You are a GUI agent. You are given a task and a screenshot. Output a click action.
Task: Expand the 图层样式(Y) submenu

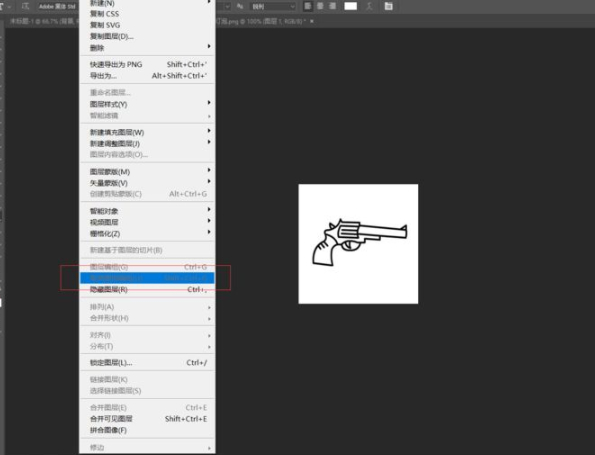point(147,104)
